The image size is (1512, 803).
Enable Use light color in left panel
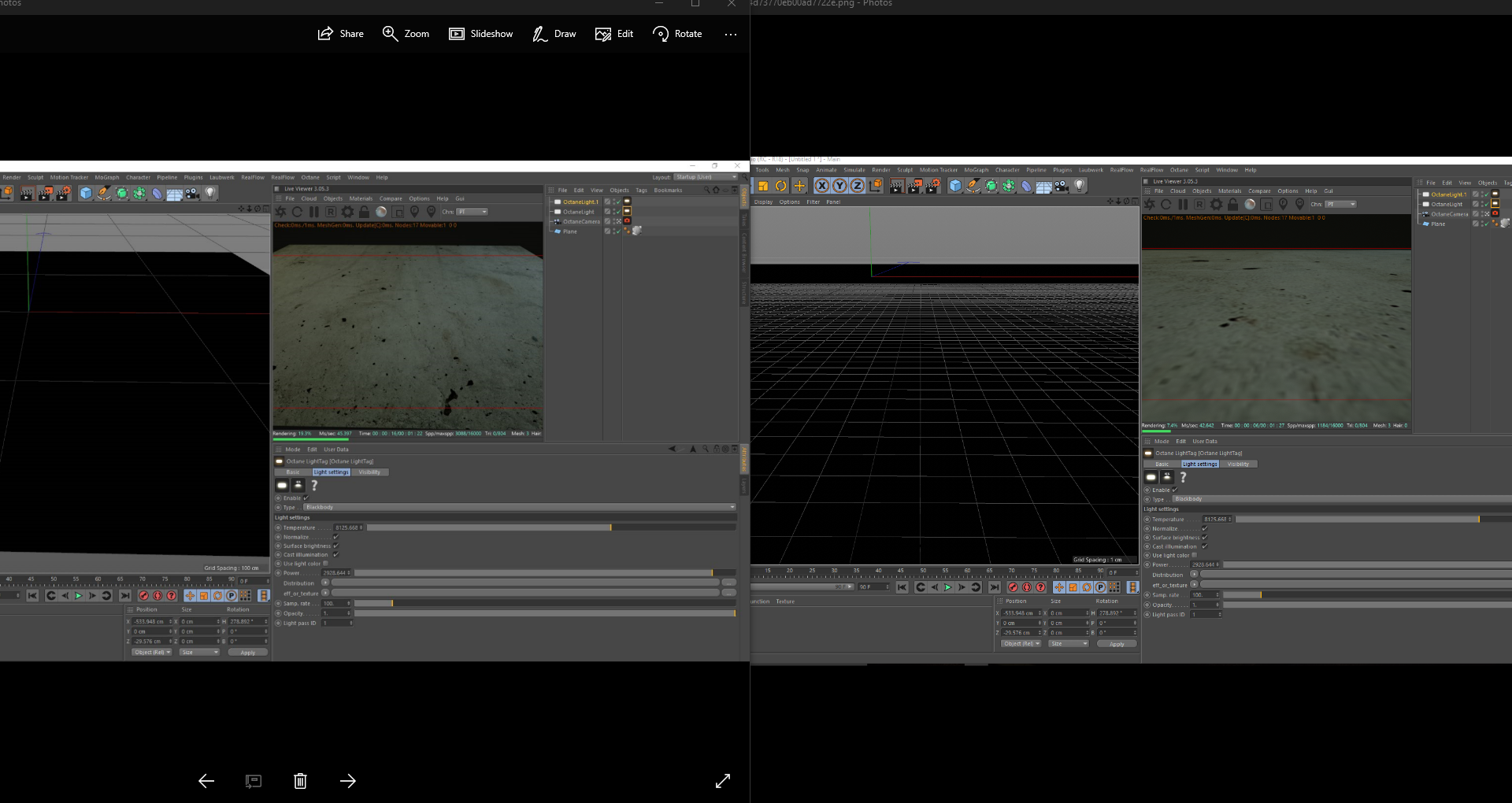click(325, 564)
